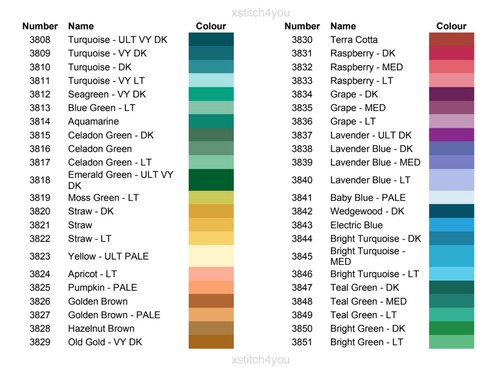Viewport: 500px width, 375px height.
Task: Choose the Bright Turquoise - MED swatch
Action: 451,256
